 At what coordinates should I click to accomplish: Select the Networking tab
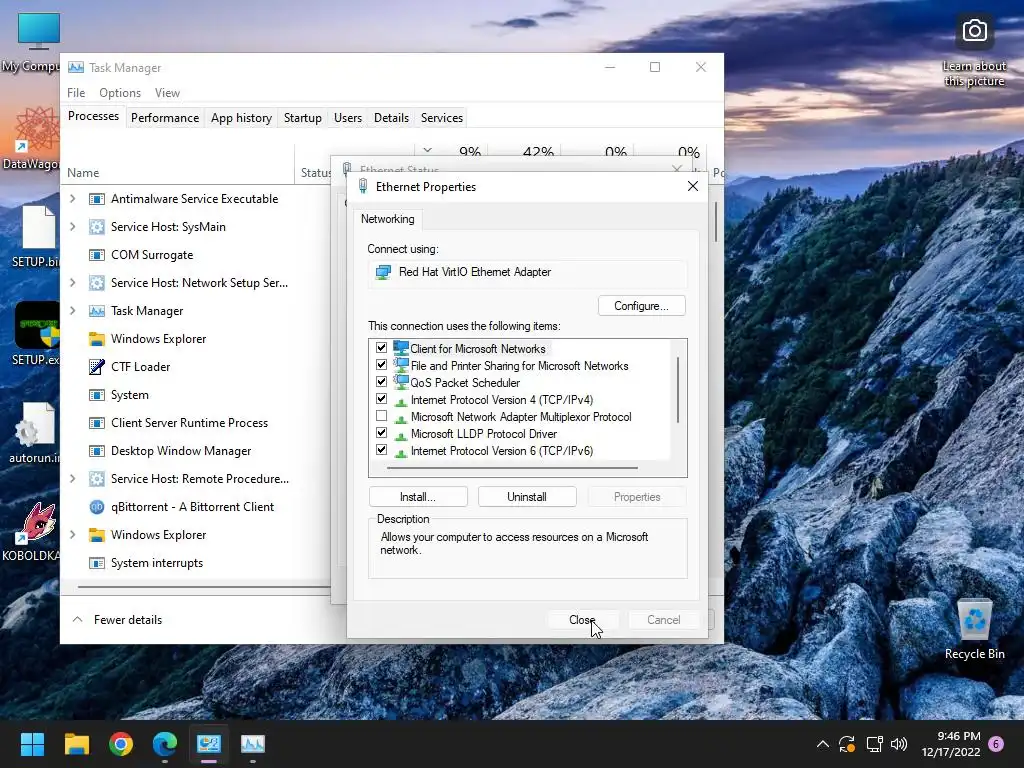point(388,219)
